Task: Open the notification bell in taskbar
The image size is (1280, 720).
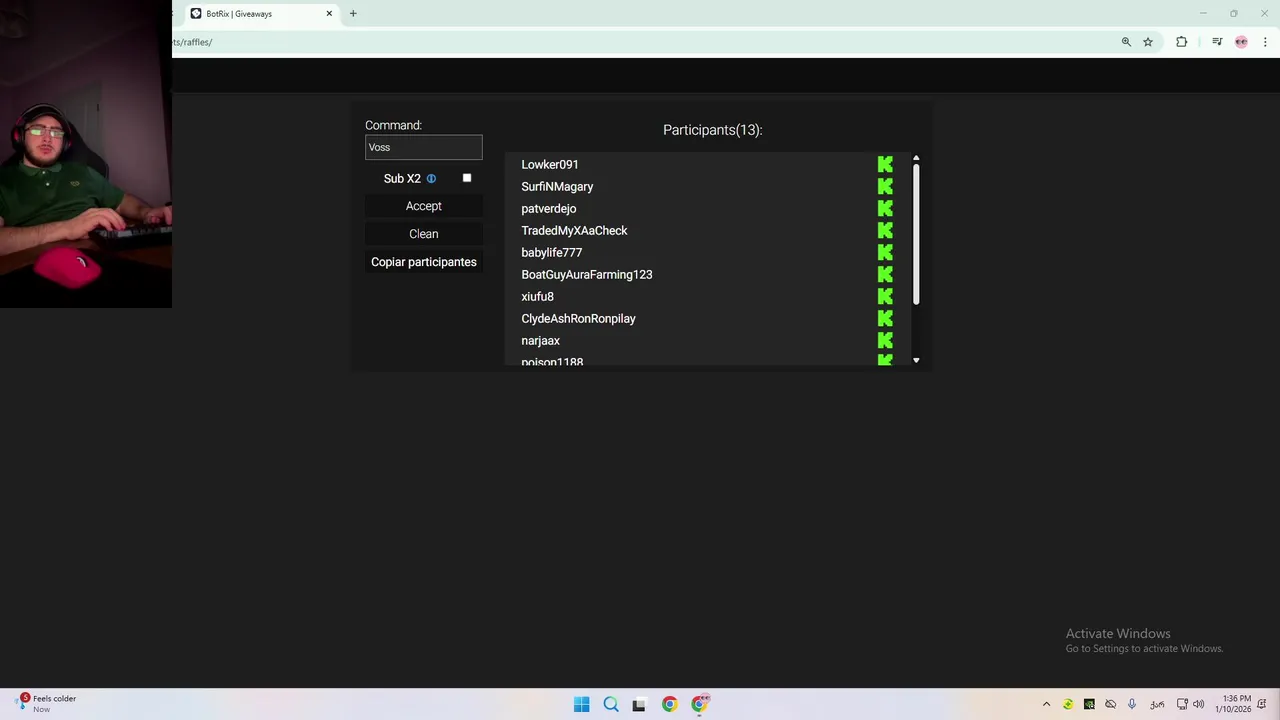Action: 1262,704
